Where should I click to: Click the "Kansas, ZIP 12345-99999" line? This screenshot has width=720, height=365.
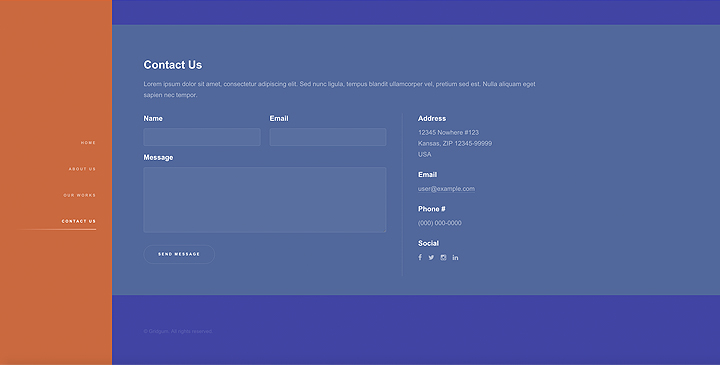(455, 143)
